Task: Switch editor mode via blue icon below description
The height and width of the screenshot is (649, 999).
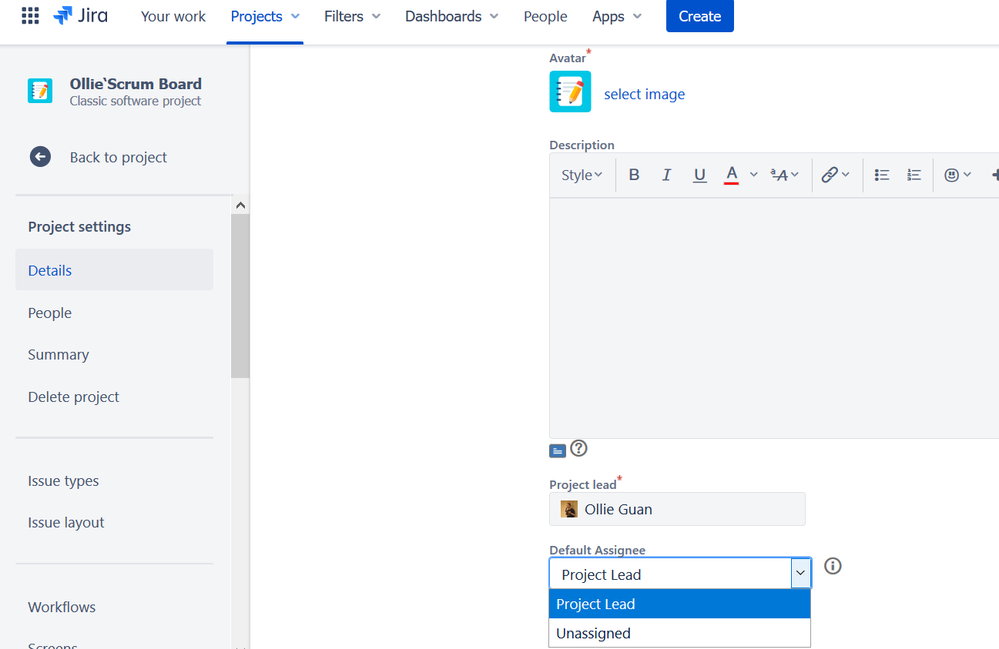Action: [557, 451]
